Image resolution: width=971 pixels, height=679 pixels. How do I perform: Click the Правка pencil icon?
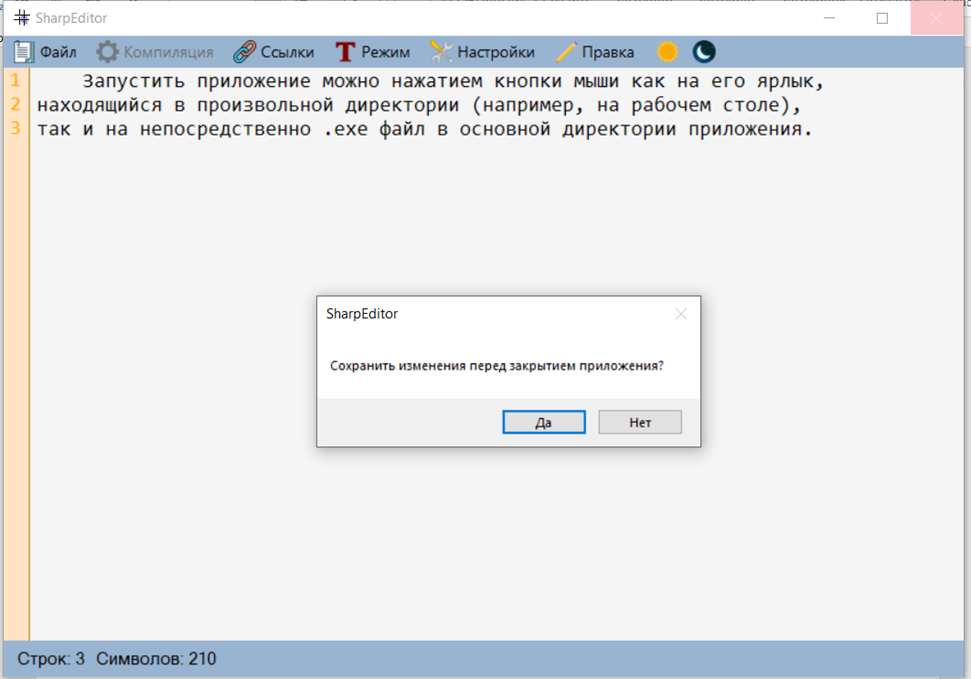(566, 50)
